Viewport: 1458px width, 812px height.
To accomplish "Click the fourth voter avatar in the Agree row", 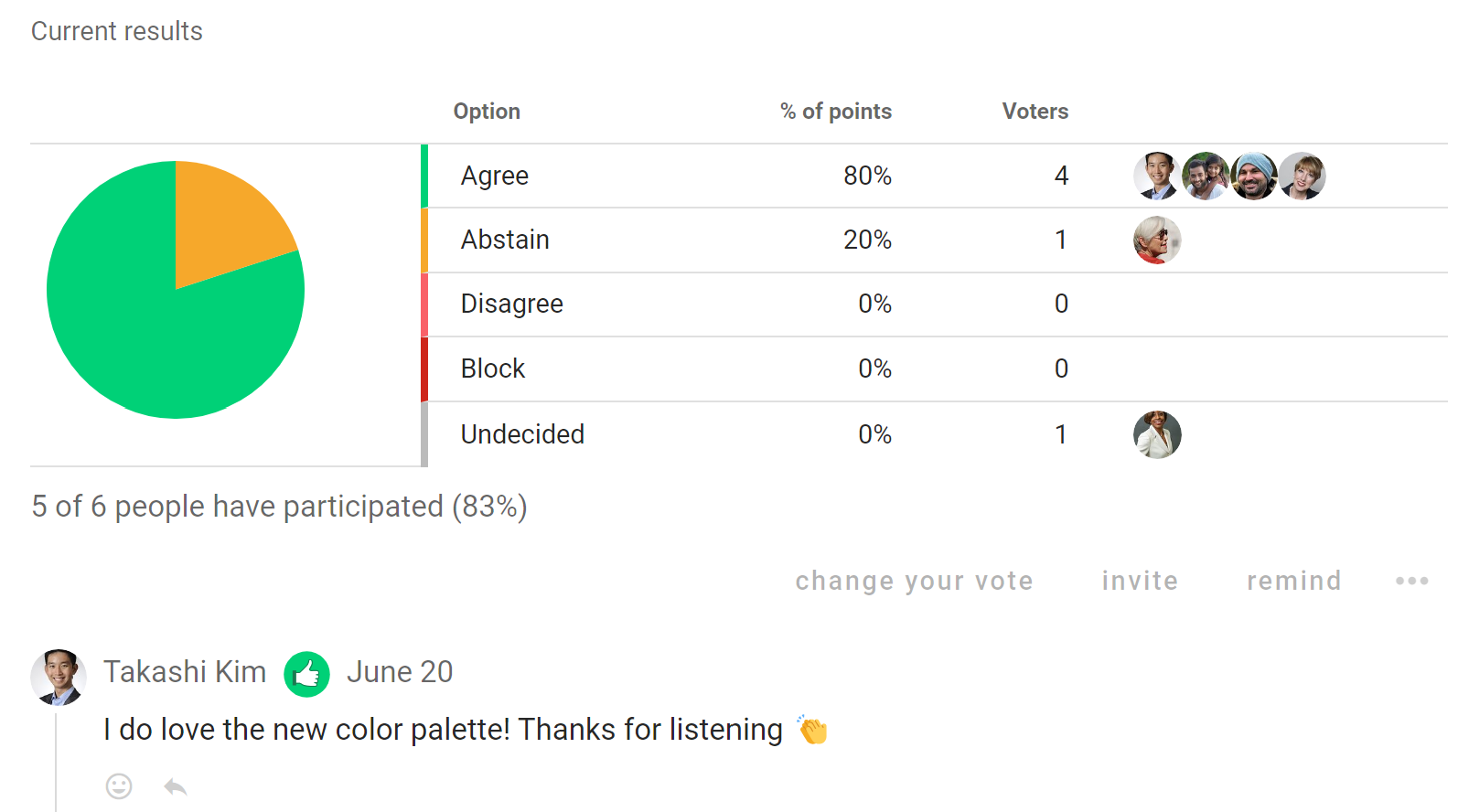I will coord(1303,176).
